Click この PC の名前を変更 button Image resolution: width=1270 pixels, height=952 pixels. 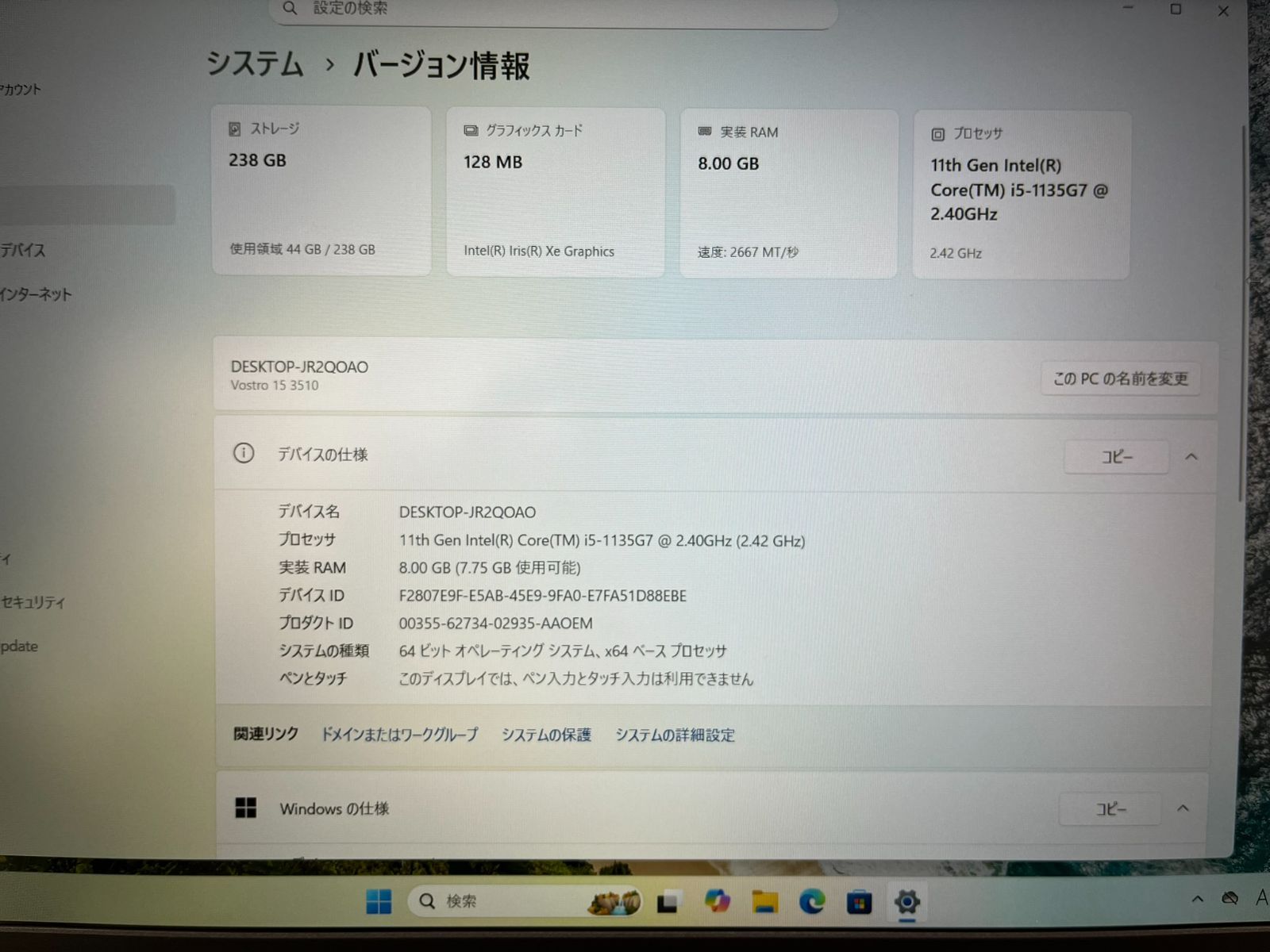(1121, 378)
